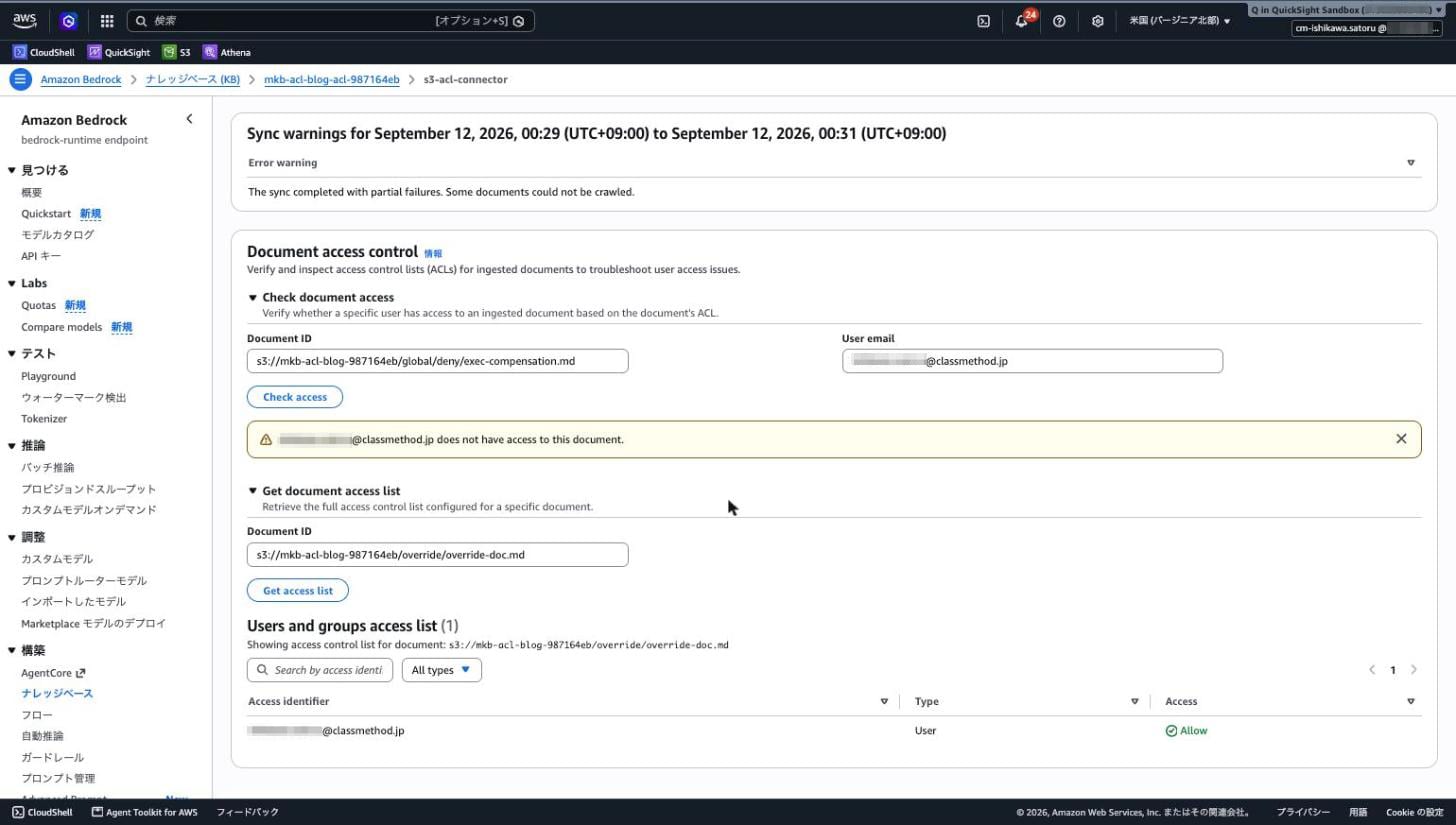Screen dimensions: 1456x825
Task: Open プライバシー footer link
Action: pos(1303,812)
